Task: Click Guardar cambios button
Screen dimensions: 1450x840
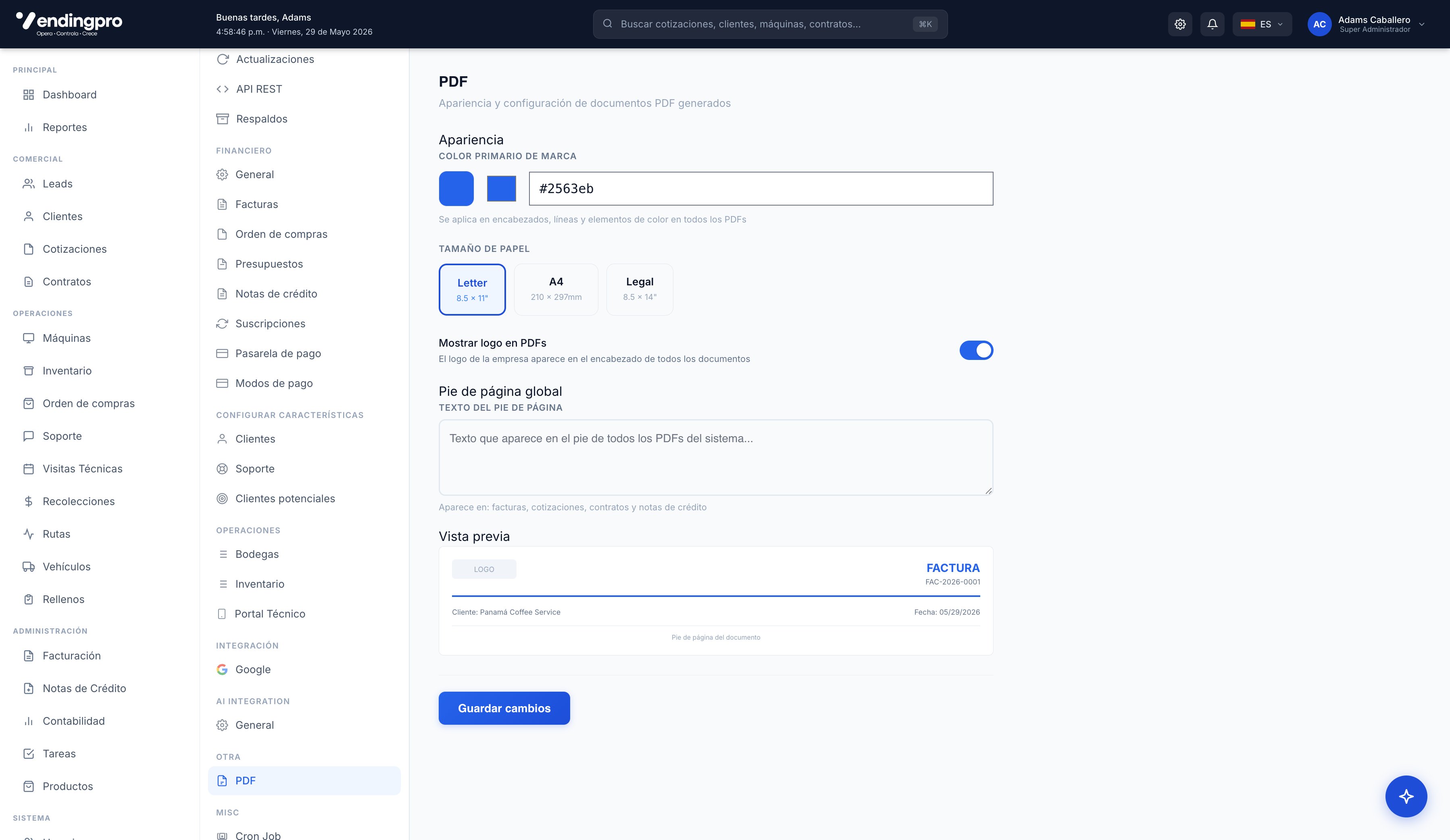Action: point(504,708)
